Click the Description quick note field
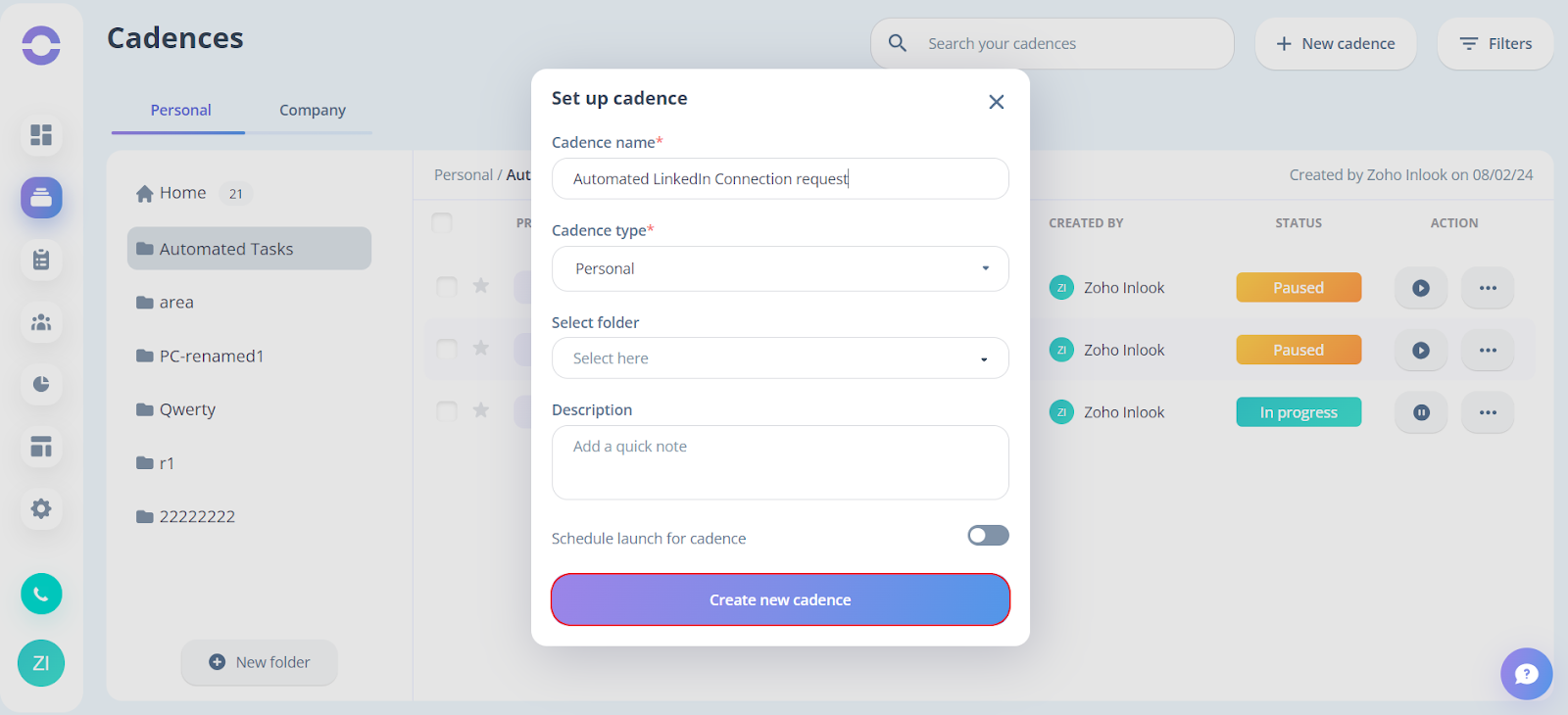Viewport: 1568px width, 715px height. (780, 462)
